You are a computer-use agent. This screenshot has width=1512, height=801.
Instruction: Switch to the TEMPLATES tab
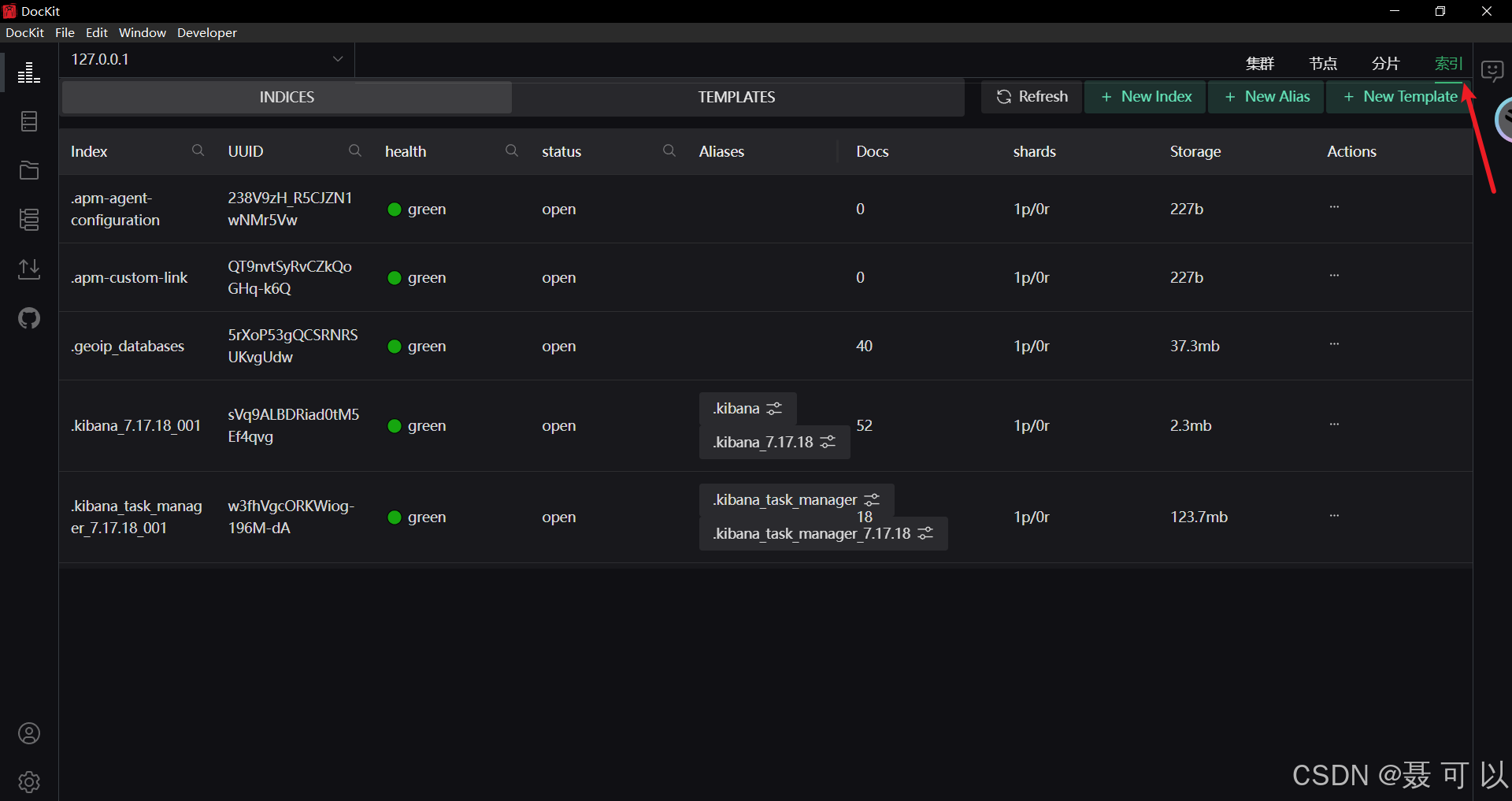coord(736,97)
